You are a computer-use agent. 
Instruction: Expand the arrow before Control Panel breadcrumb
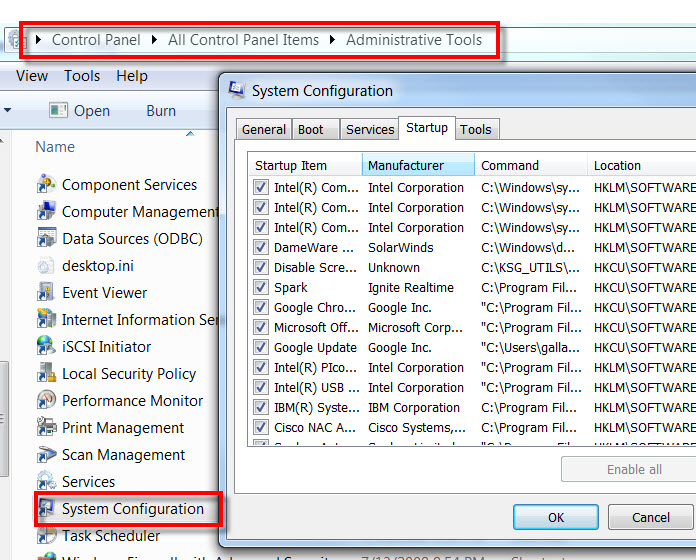39,39
